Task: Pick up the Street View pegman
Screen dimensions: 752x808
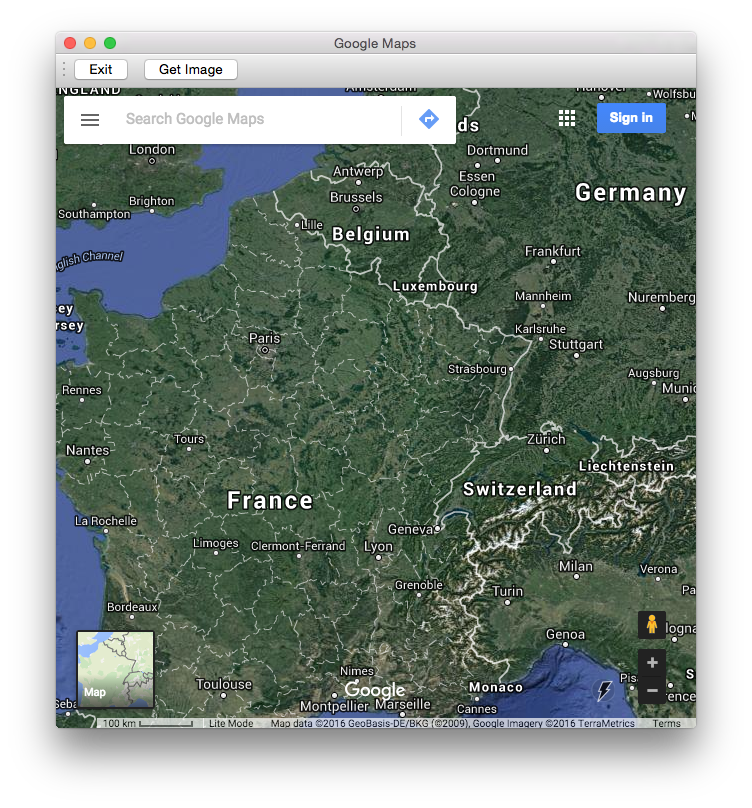Action: click(x=651, y=625)
